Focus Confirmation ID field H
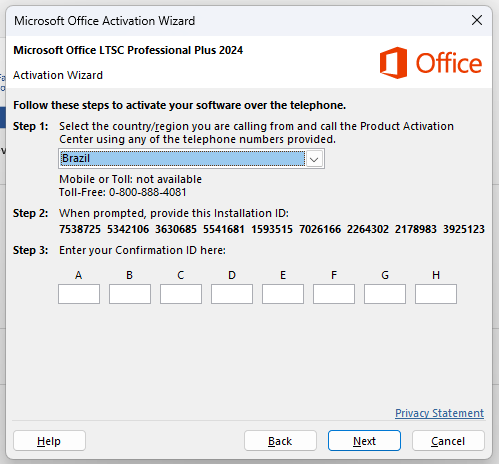499x464 pixels. pos(436,294)
